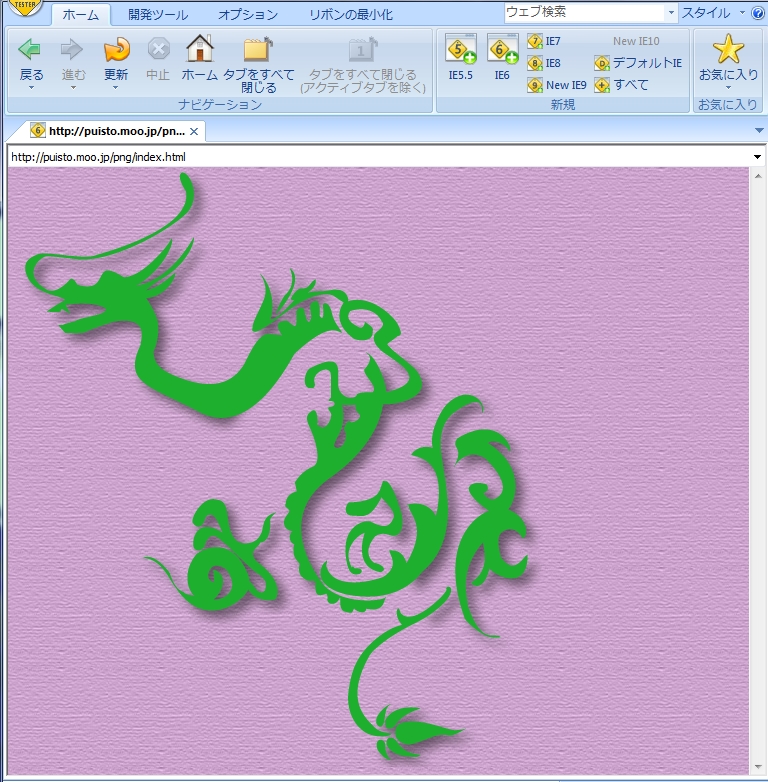
Task: Switch to the オプション ribbon tab
Action: 248,15
